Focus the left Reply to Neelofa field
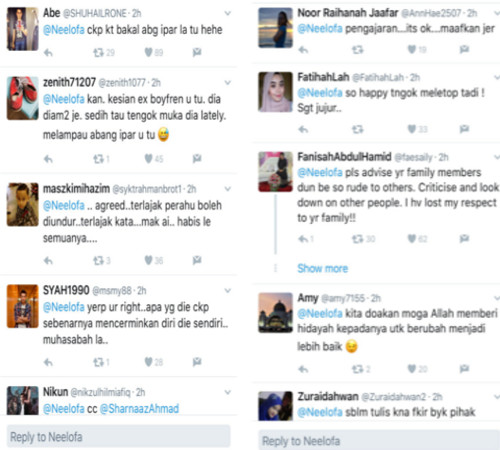Screen dimensions: 500x450 coord(118,436)
